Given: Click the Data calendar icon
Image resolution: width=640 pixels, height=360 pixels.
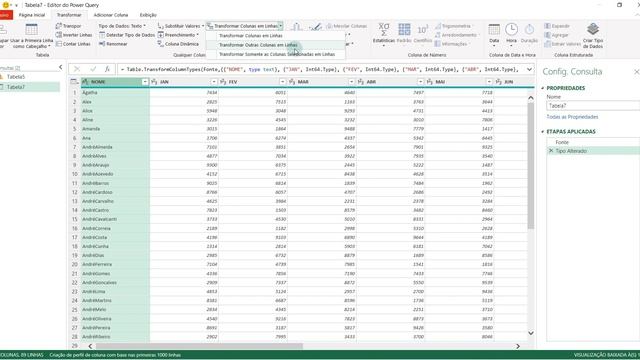Looking at the screenshot, I should [494, 29].
